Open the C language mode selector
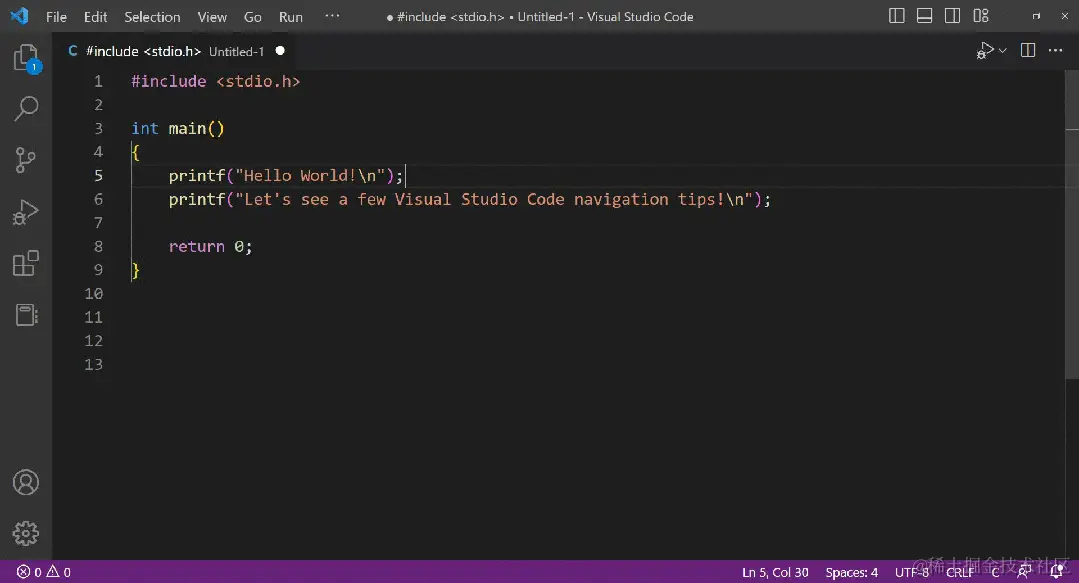Screen dimensions: 1079x583 pos(995,573)
